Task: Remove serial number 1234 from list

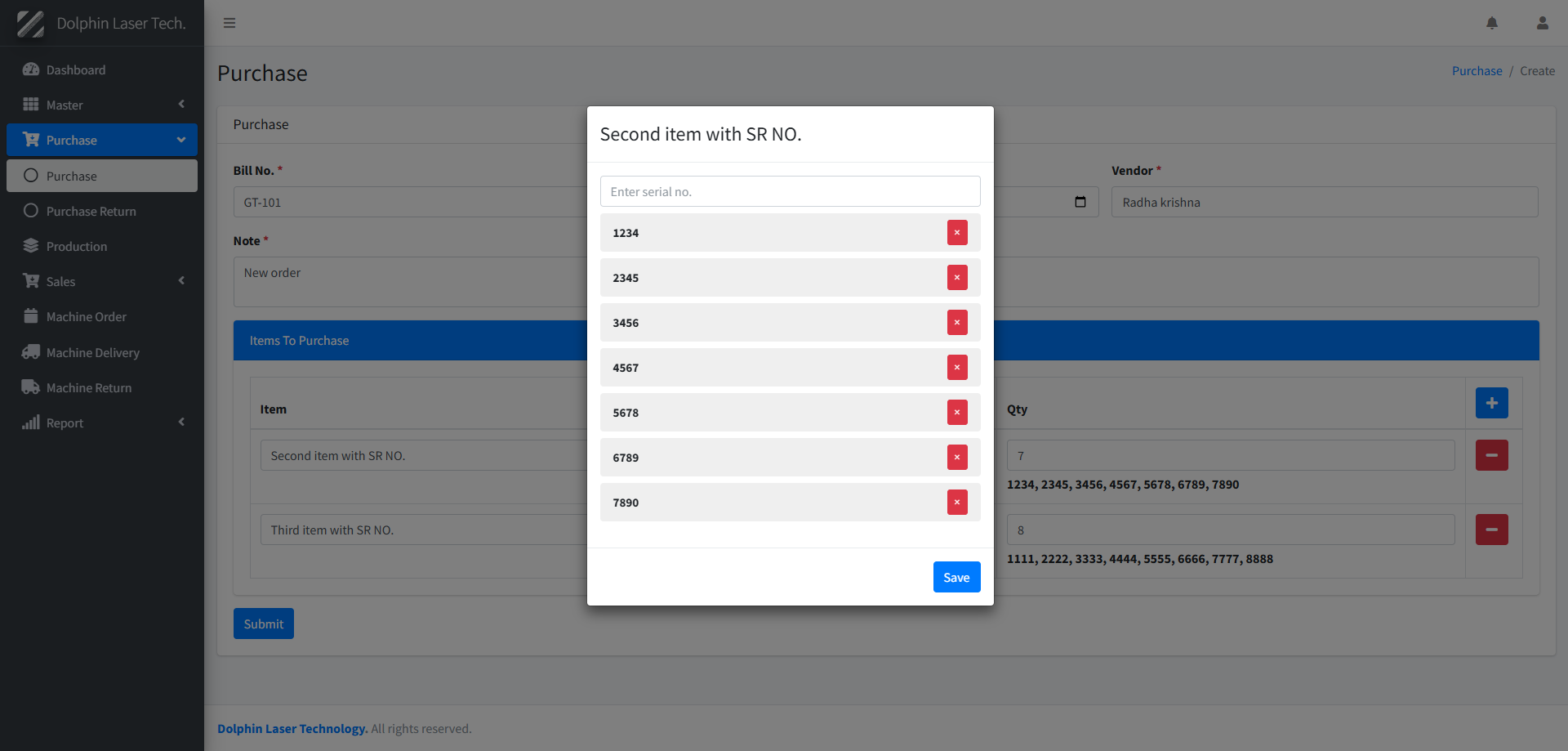Action: [956, 232]
